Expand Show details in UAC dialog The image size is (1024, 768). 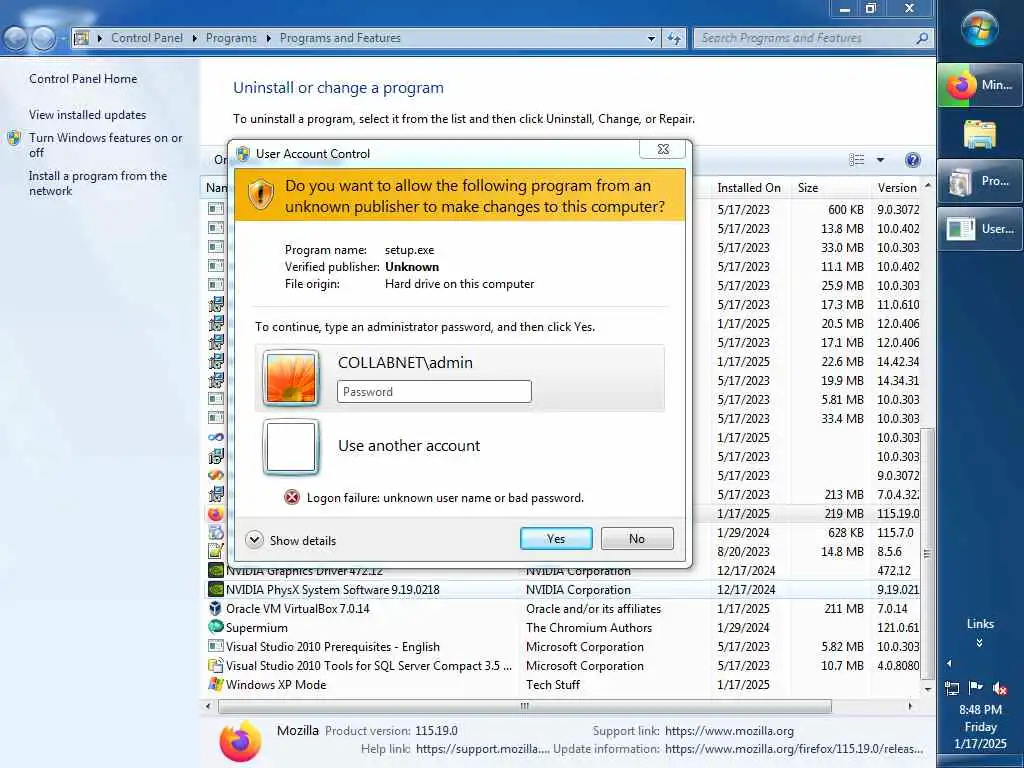coord(291,540)
